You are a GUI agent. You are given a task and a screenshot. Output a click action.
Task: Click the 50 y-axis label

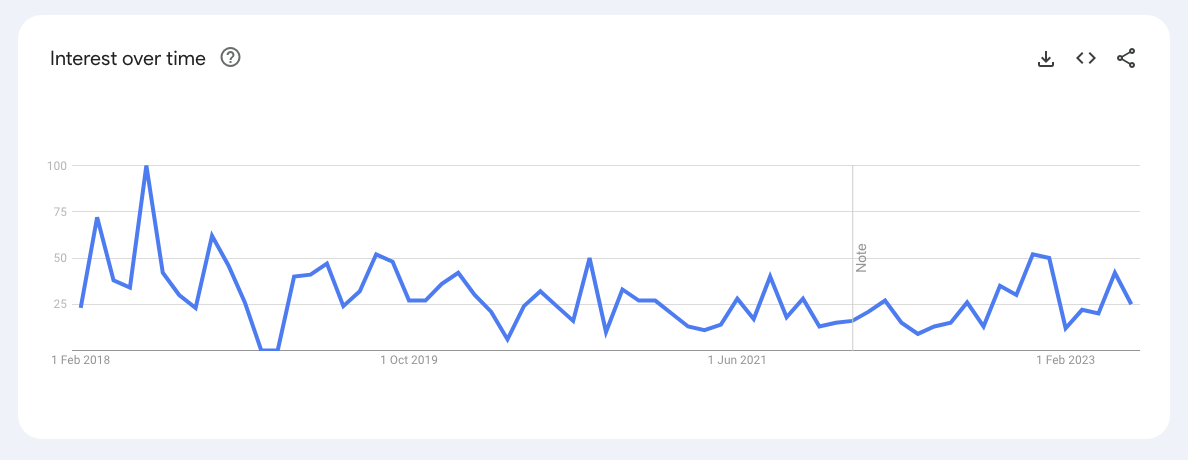tap(59, 258)
